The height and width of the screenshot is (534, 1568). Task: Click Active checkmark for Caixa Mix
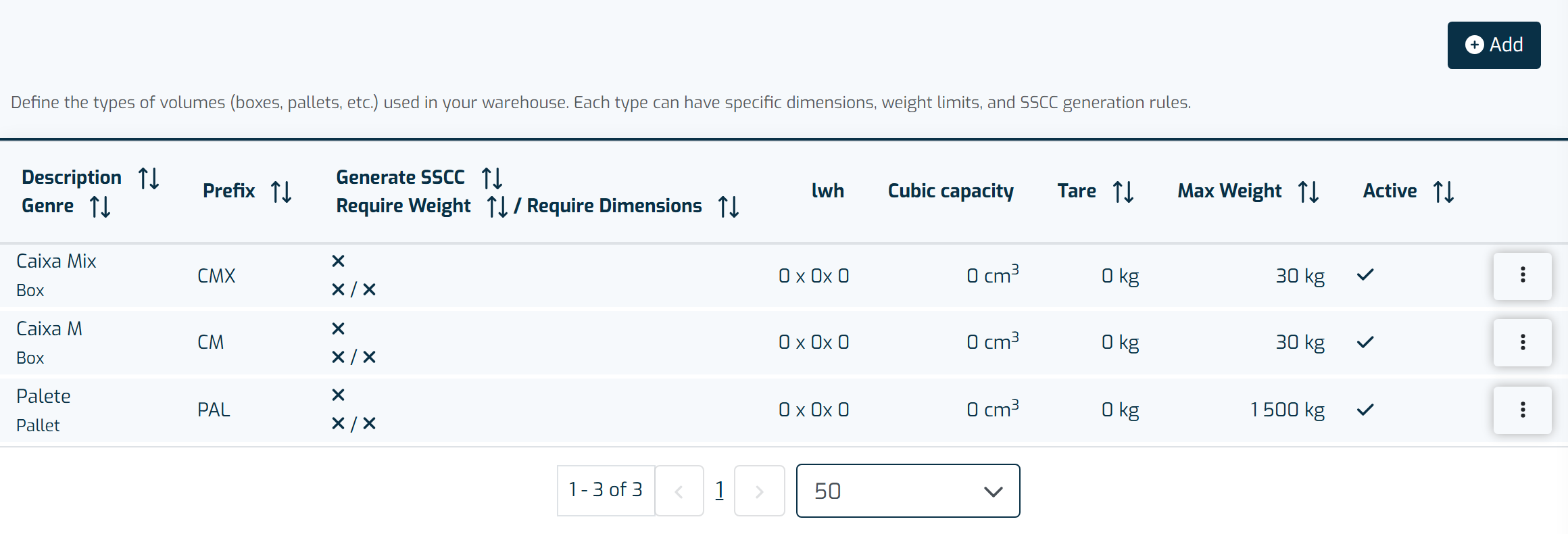click(1365, 275)
